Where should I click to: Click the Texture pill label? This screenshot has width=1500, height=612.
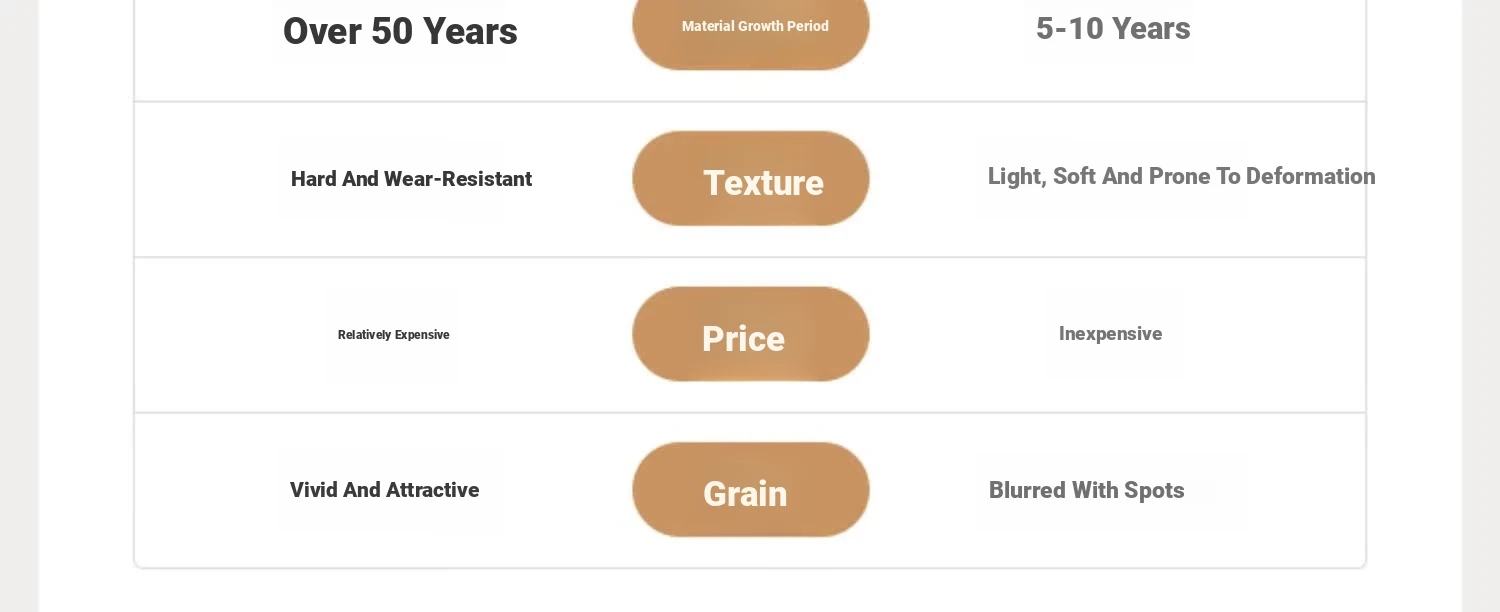pos(751,178)
